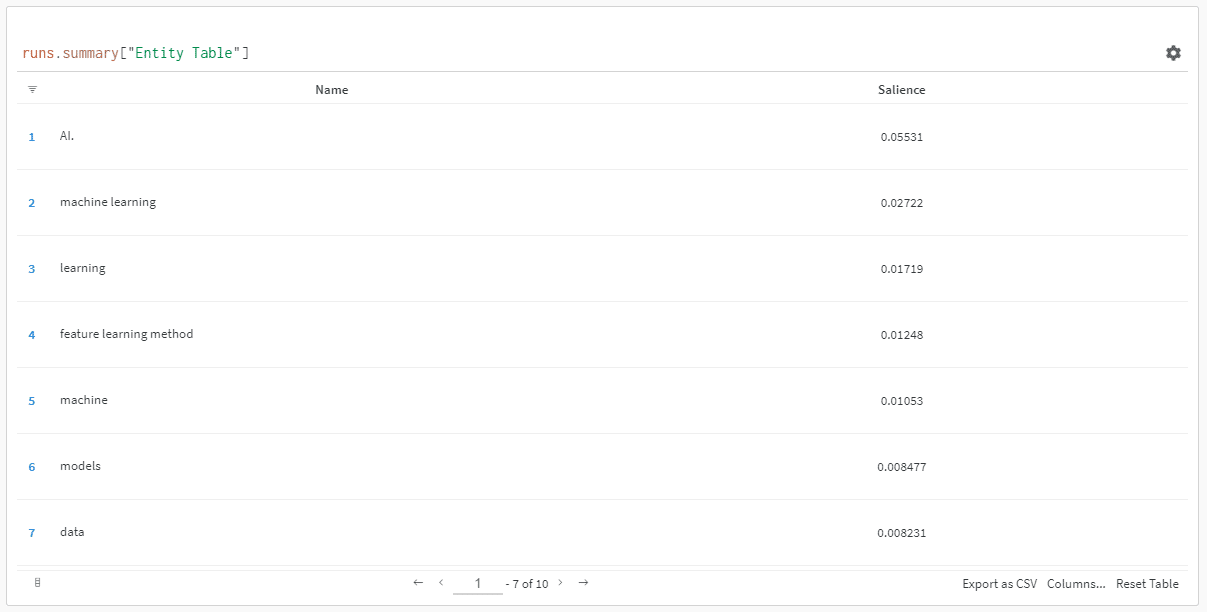This screenshot has height=612, width=1207.
Task: Sort by the Salience column header
Action: (x=901, y=90)
